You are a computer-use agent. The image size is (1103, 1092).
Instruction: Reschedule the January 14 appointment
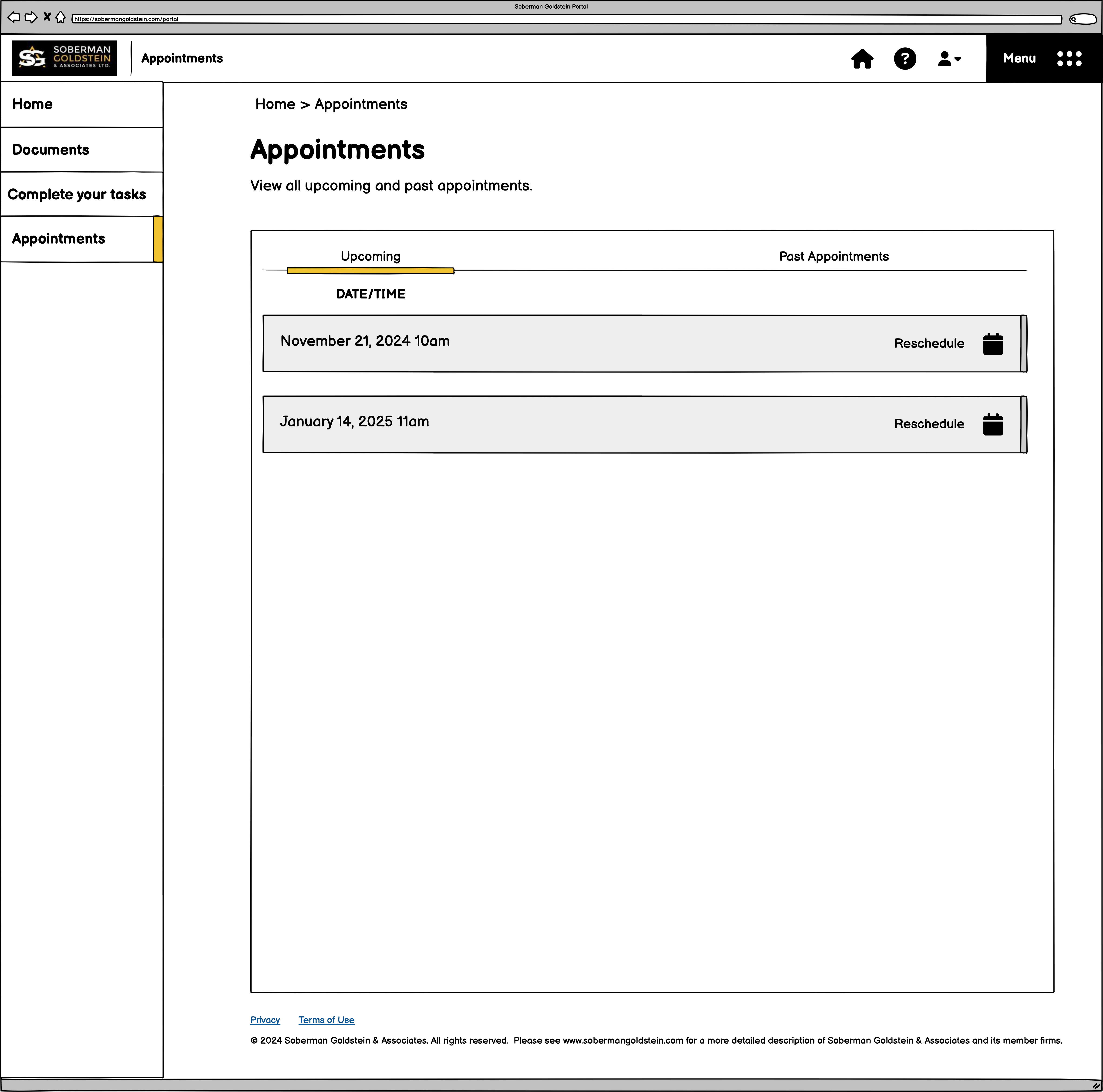point(929,424)
